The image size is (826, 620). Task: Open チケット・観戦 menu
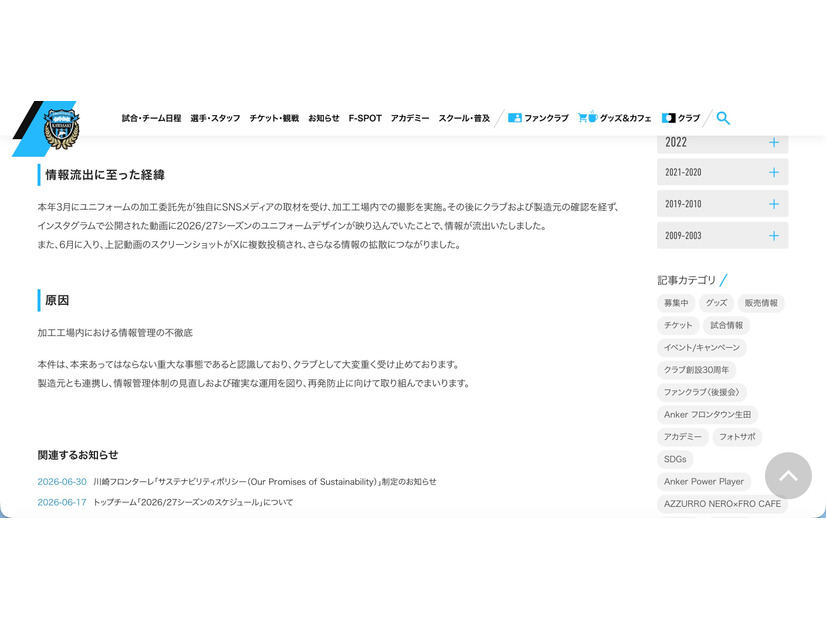click(274, 118)
